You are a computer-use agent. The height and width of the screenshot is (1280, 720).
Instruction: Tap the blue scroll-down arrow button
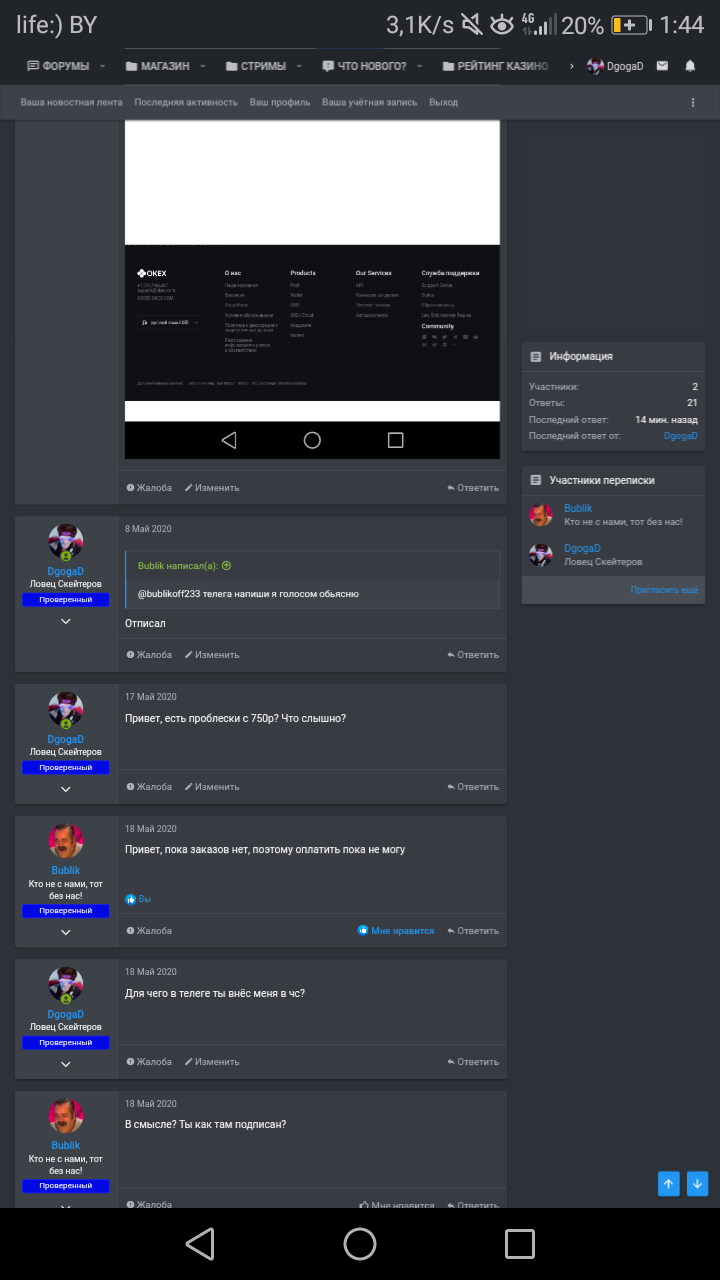coord(697,1183)
